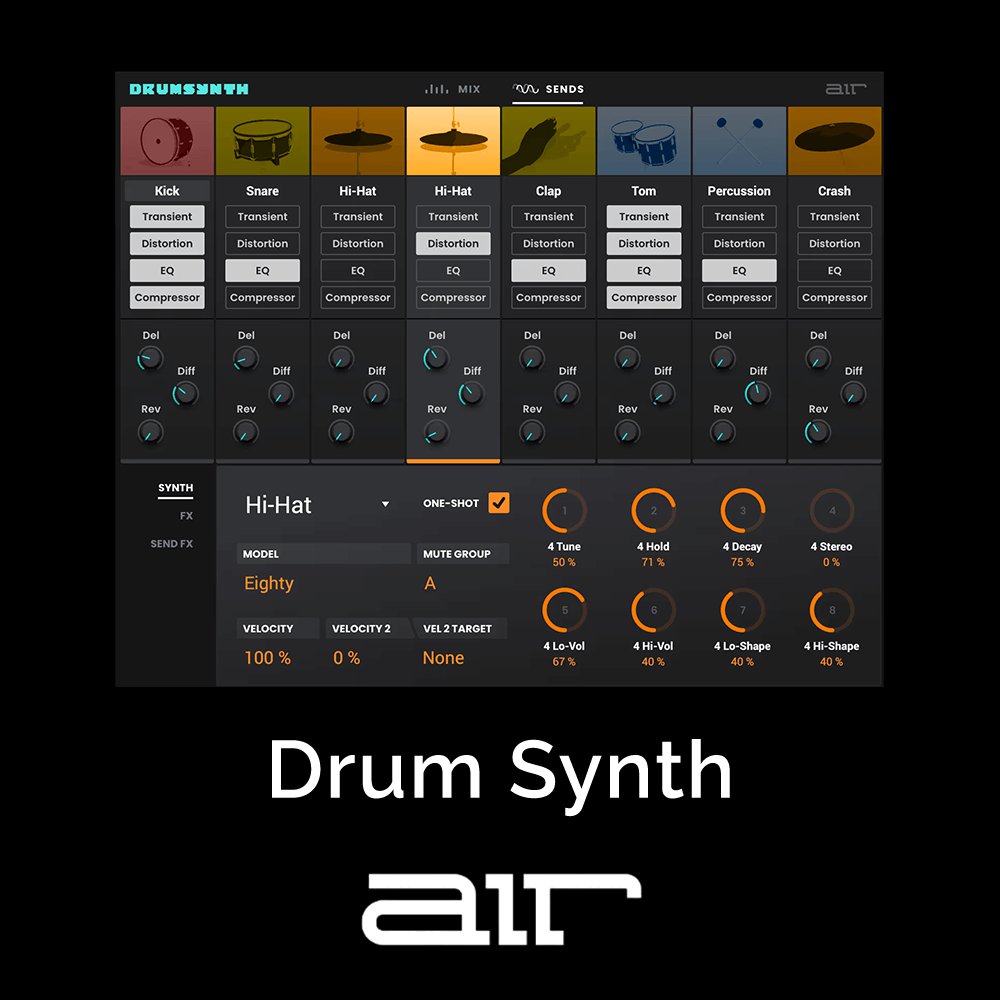Select the Snare drum pad icon

click(262, 140)
